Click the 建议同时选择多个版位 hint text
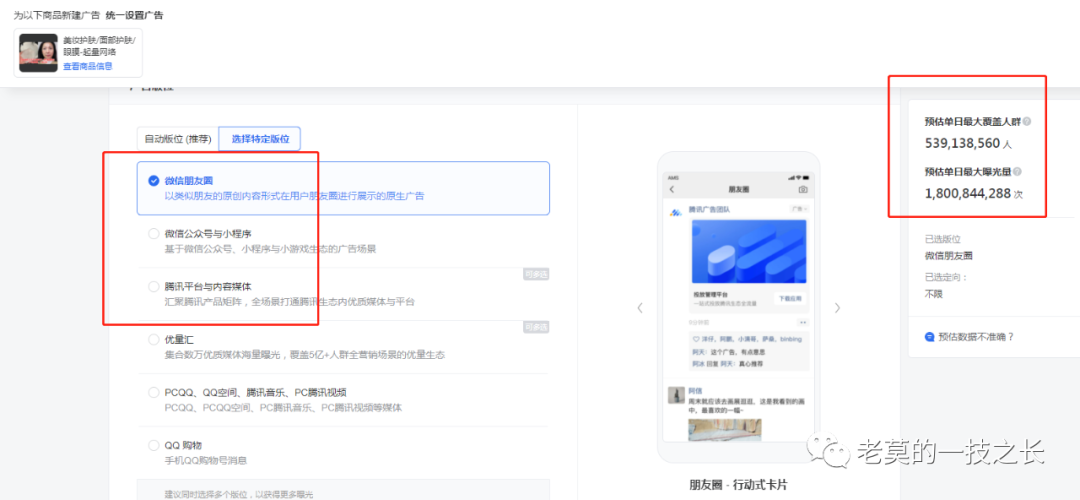This screenshot has width=1080, height=500. tap(238, 494)
